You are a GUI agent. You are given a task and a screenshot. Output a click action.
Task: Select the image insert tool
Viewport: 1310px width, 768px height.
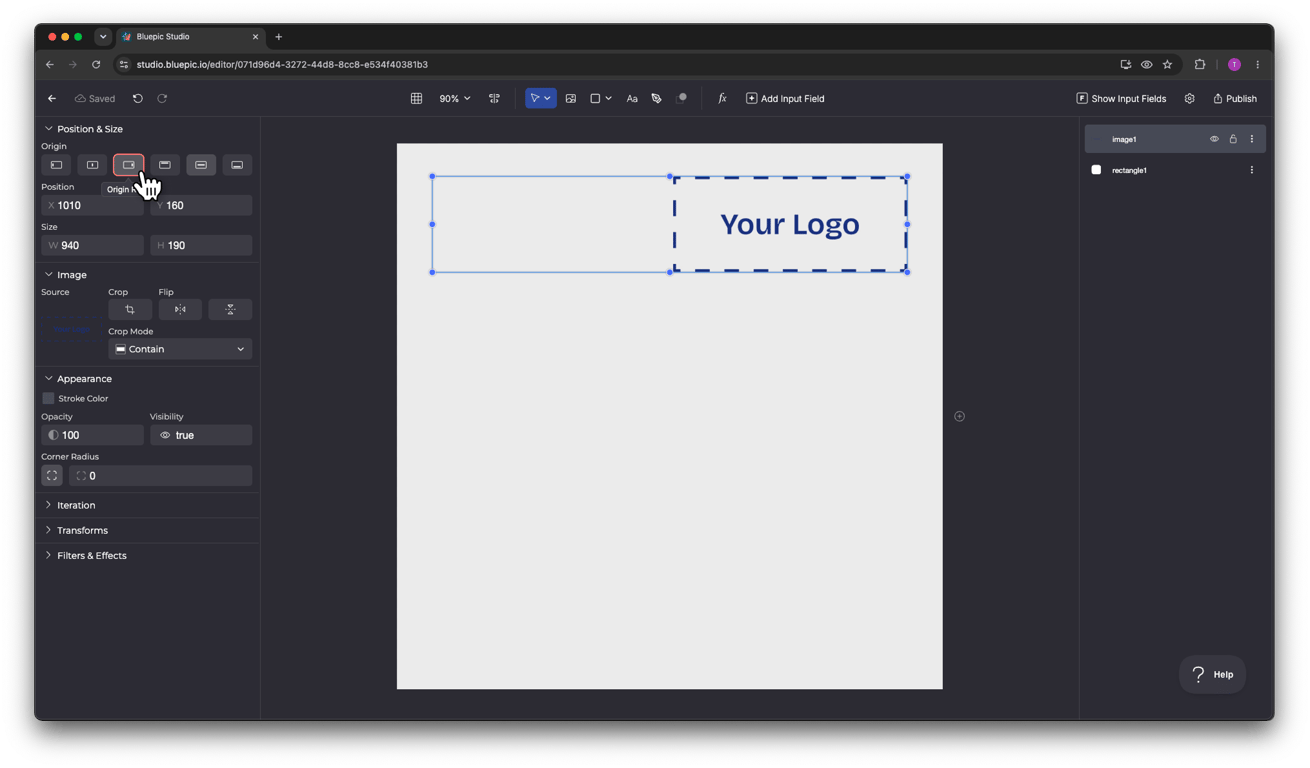(x=571, y=98)
